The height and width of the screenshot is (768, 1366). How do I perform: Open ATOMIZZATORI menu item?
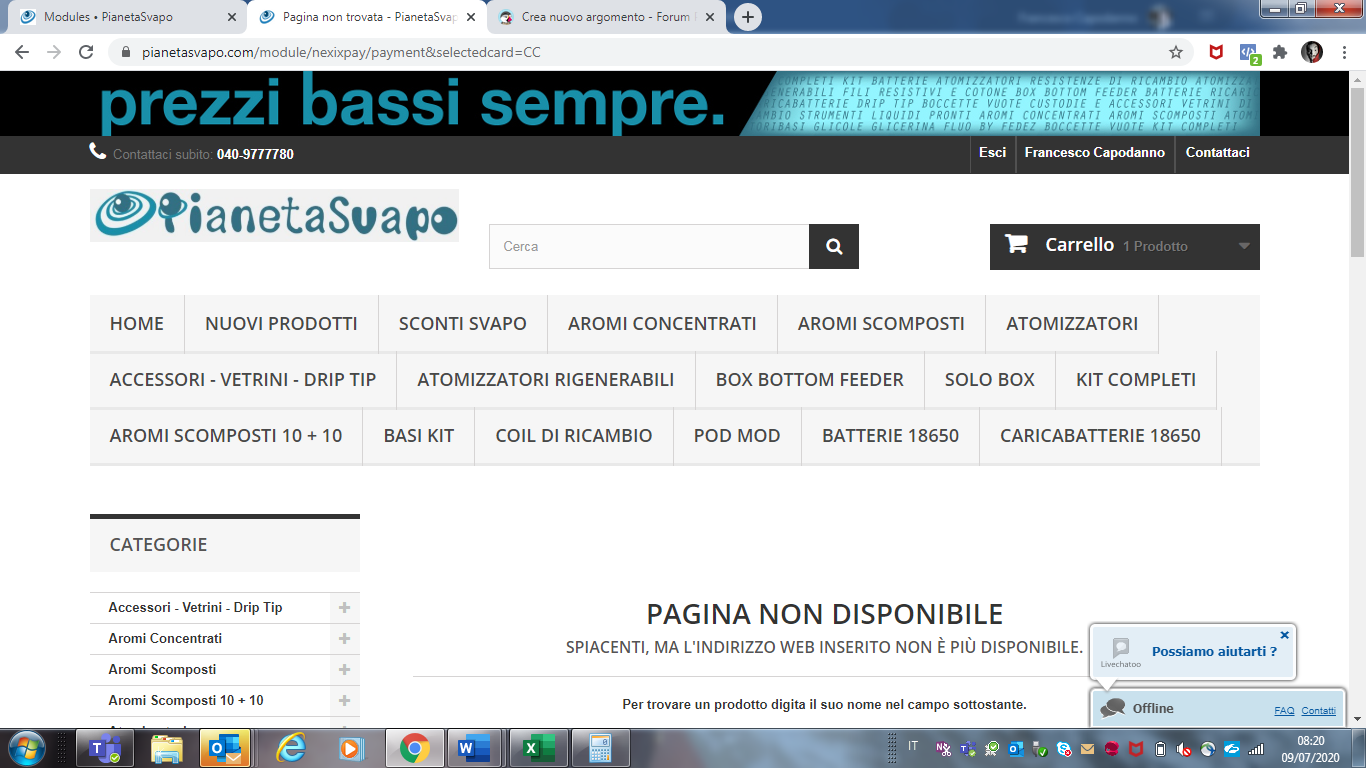pyautogui.click(x=1072, y=323)
